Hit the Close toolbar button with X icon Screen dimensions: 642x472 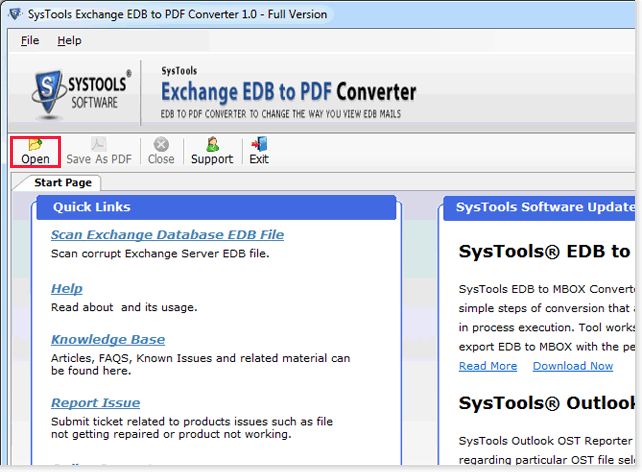[x=161, y=145]
